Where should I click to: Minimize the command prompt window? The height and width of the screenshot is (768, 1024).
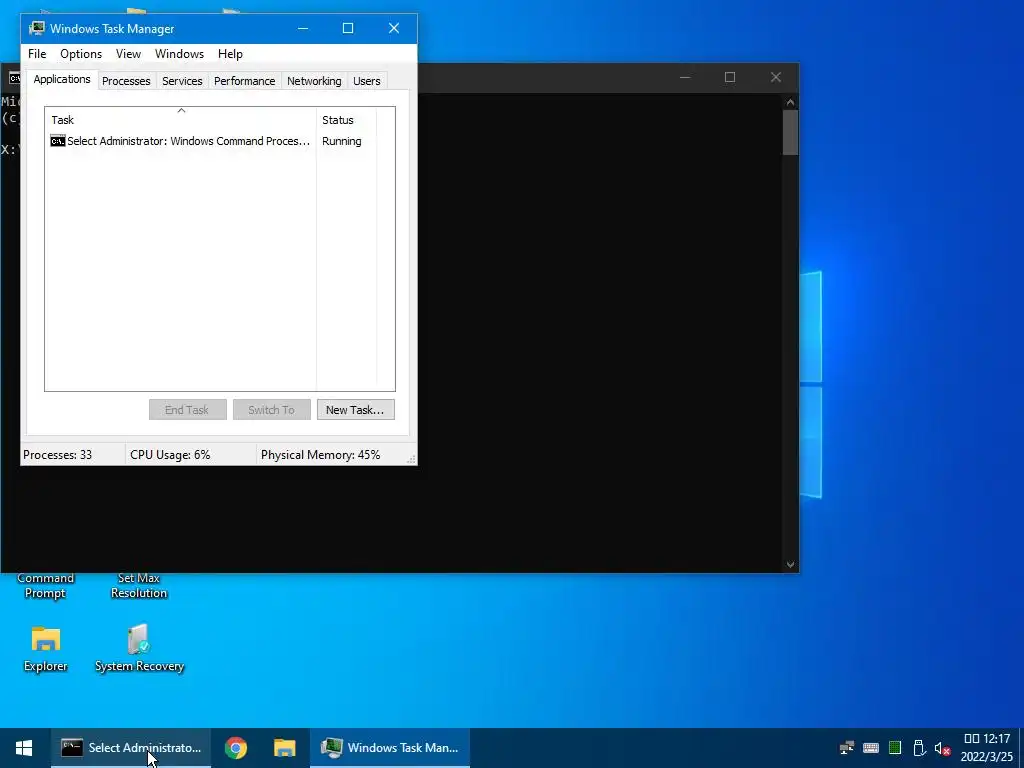coord(684,77)
